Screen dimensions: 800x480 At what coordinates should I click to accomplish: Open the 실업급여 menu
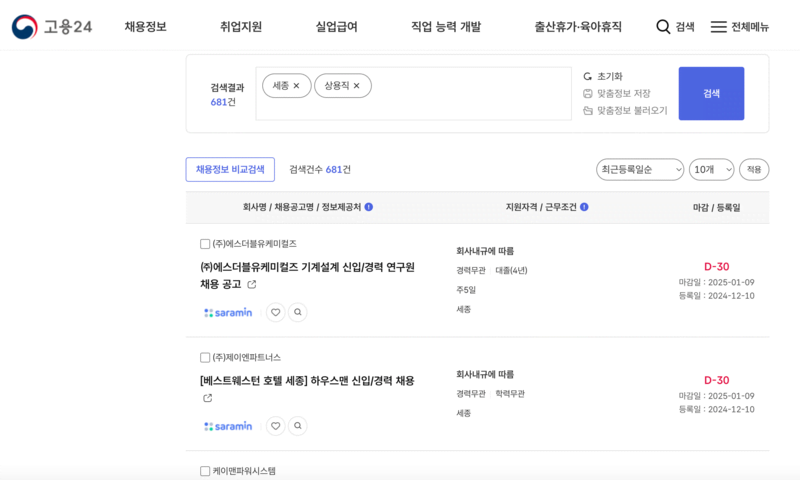(336, 27)
